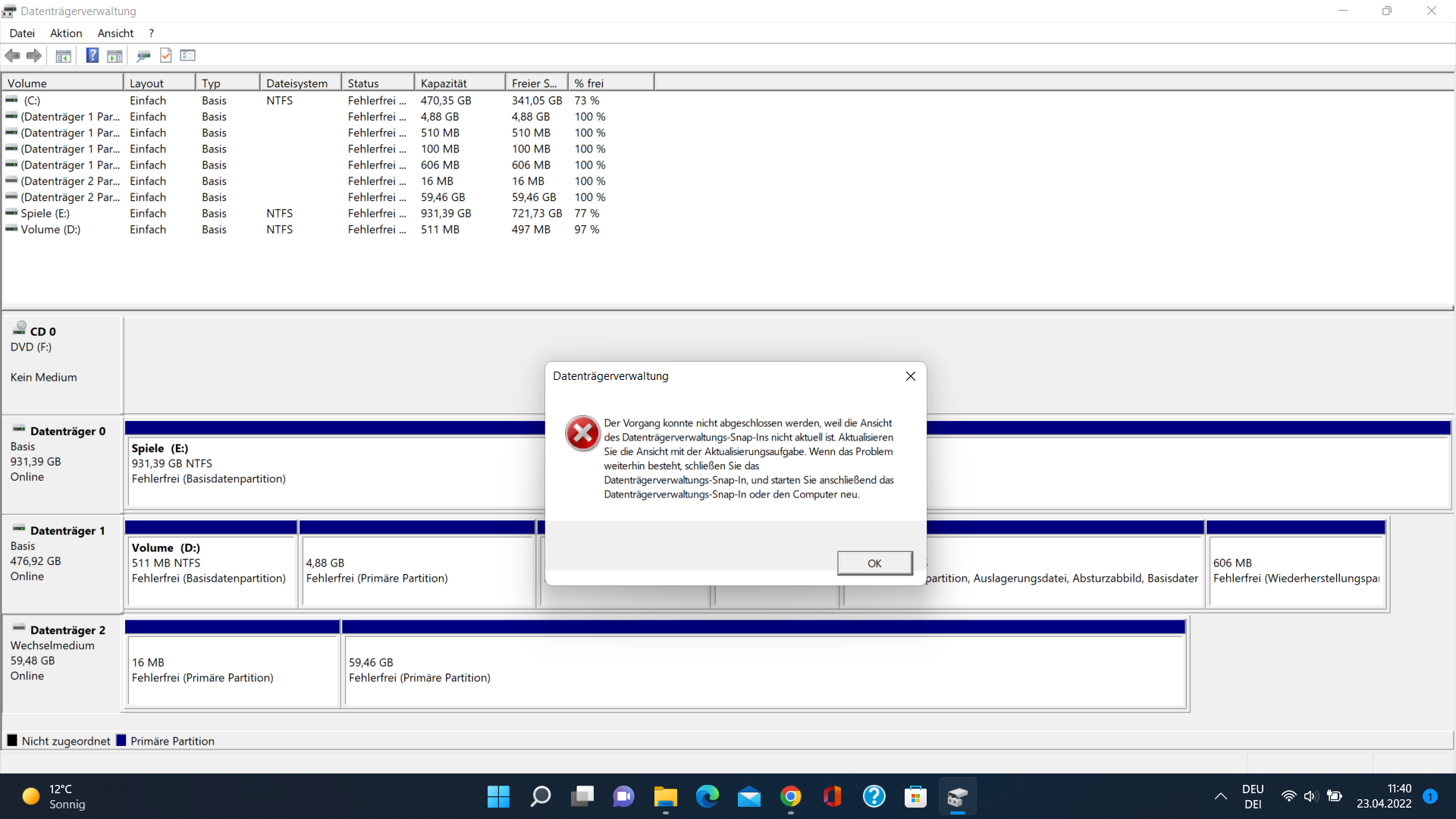Click the blue Help question mark icon
Screen dimensions: 1456x819
92,55
